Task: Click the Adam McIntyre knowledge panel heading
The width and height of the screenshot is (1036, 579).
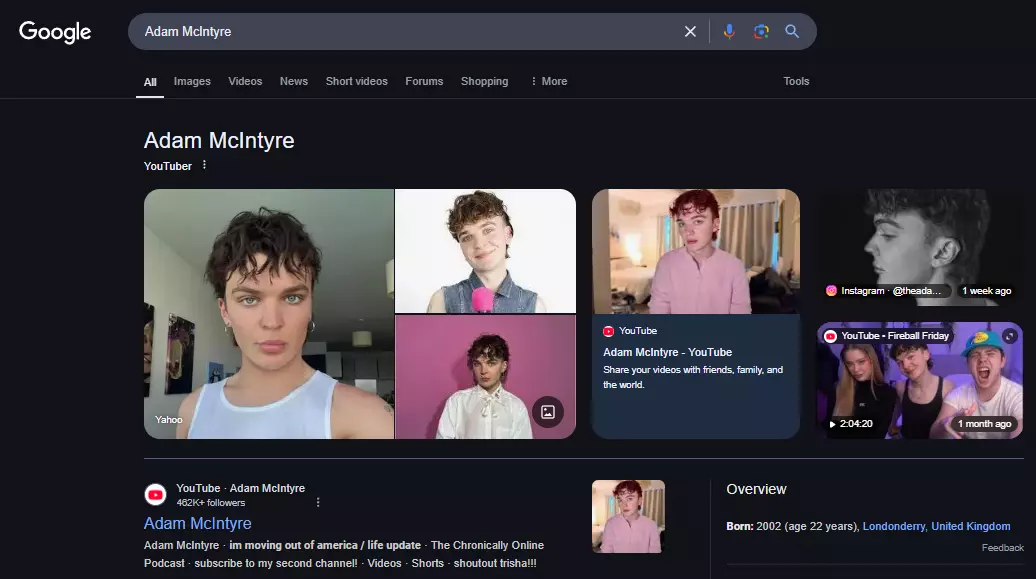Action: pos(219,140)
